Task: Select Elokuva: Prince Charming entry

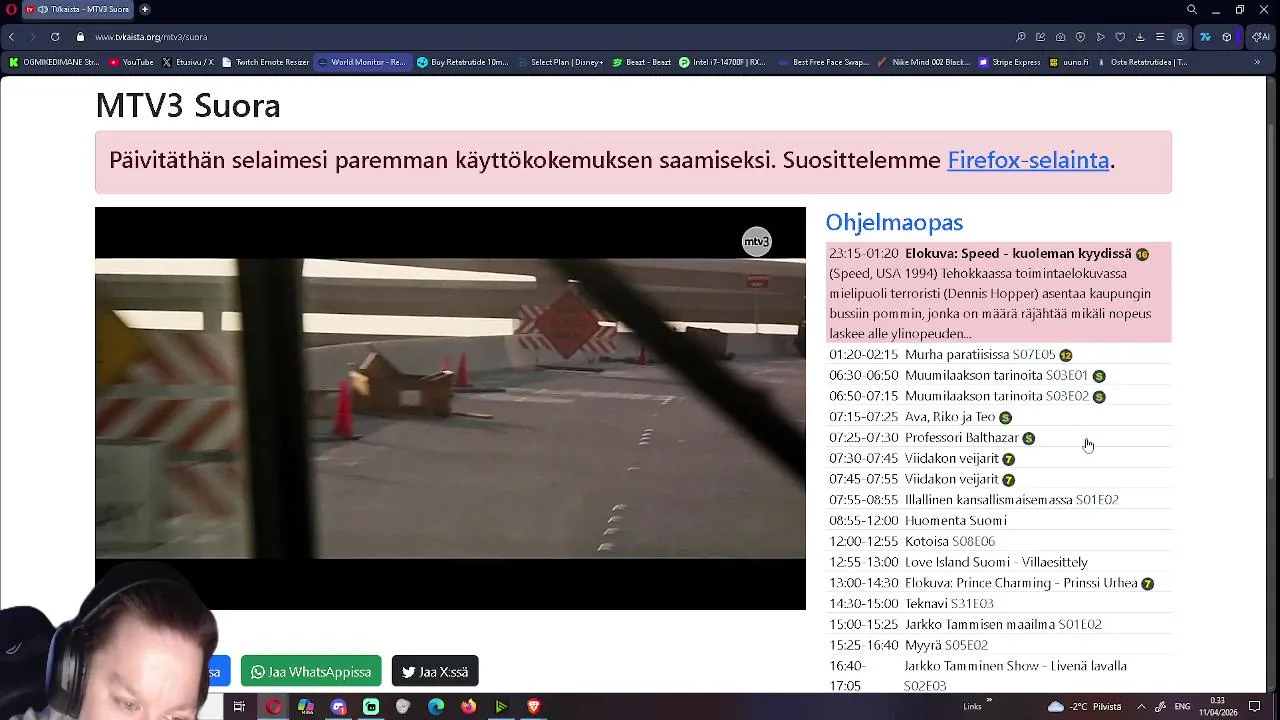Action: [998, 583]
